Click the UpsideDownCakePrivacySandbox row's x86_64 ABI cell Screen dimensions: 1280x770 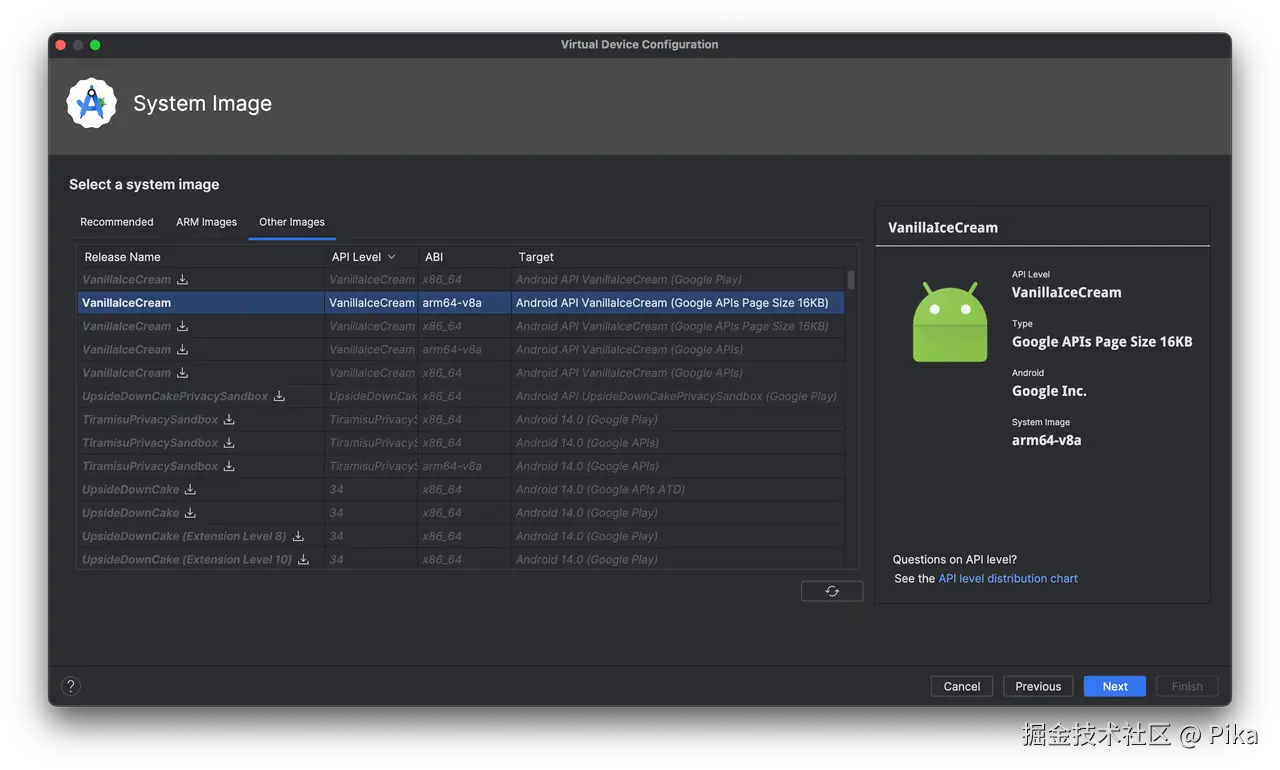click(x=442, y=396)
